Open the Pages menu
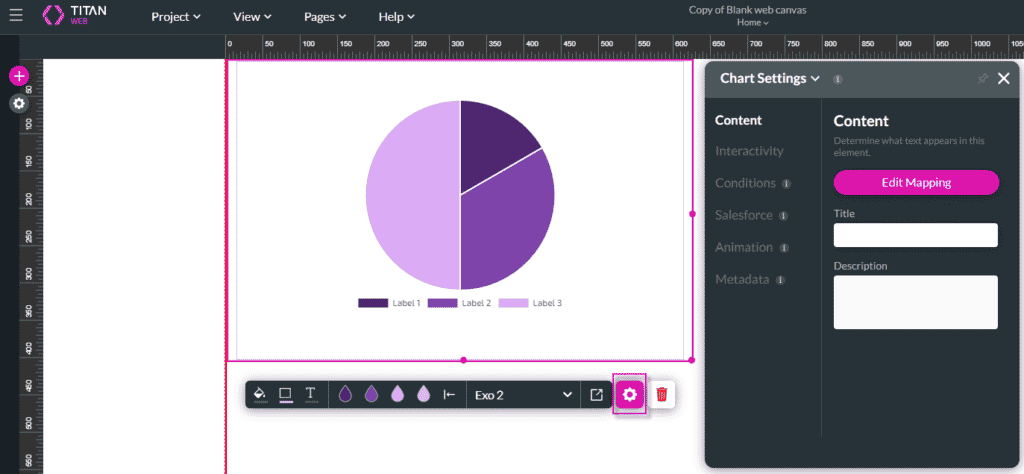This screenshot has height=474, width=1024. click(x=325, y=17)
